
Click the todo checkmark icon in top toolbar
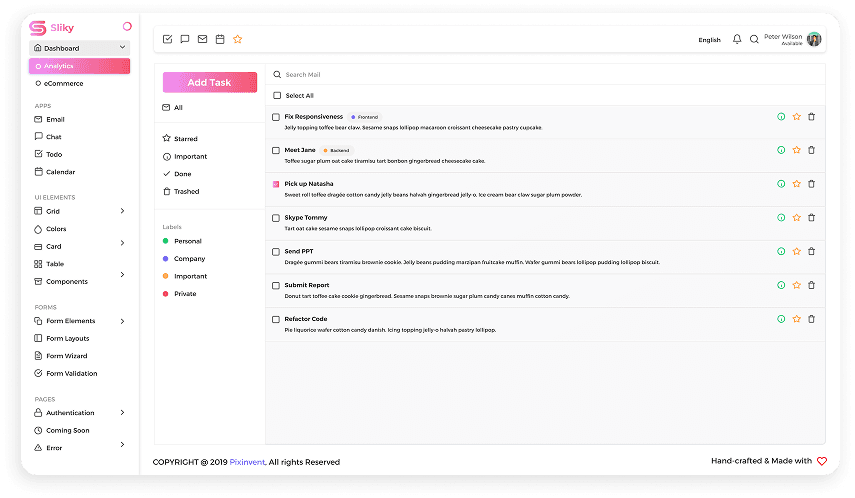pyautogui.click(x=167, y=40)
